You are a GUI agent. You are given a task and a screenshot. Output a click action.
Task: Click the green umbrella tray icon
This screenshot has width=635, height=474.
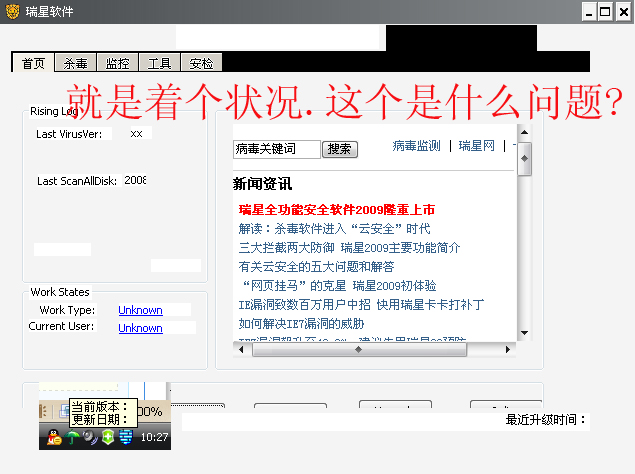[72, 437]
